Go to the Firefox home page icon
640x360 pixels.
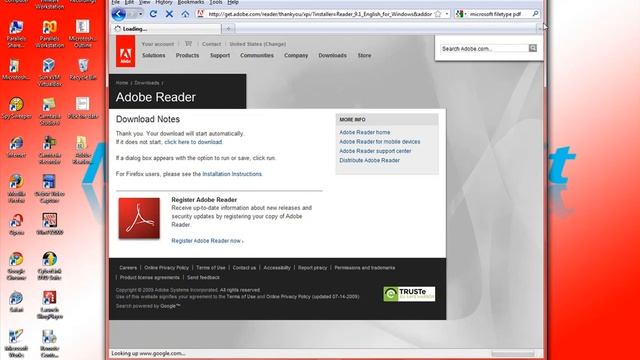pos(185,14)
